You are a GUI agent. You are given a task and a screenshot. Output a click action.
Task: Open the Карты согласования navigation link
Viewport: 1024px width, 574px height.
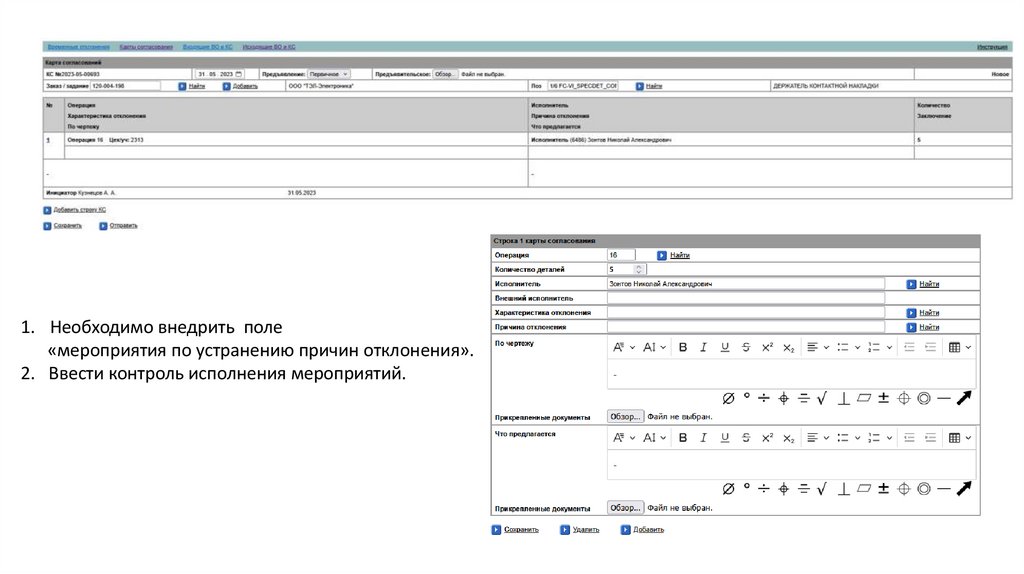coord(146,47)
